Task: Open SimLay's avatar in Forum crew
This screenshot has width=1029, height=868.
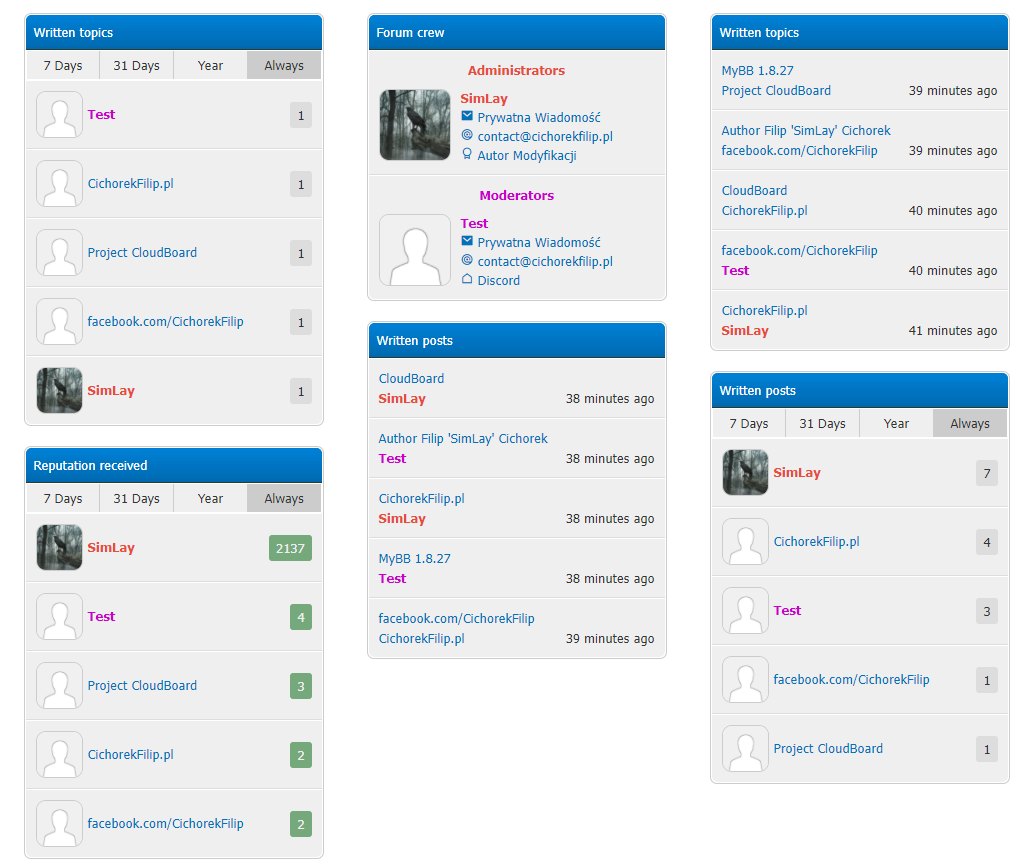Action: [415, 125]
